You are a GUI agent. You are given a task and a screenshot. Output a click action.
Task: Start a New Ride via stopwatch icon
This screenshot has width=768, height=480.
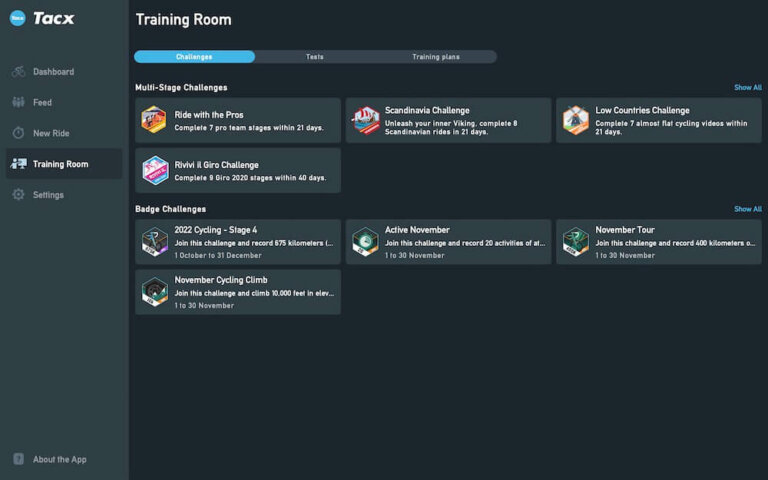coord(18,133)
